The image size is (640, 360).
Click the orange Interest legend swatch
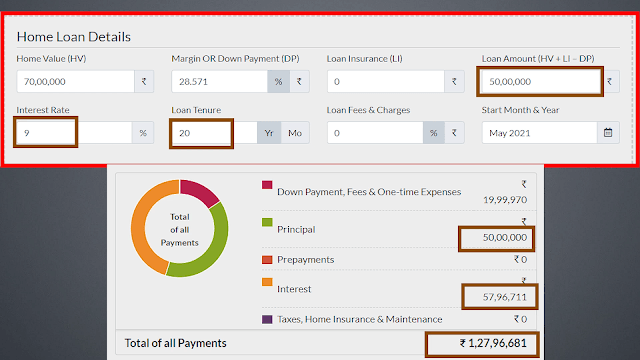[x=267, y=282]
